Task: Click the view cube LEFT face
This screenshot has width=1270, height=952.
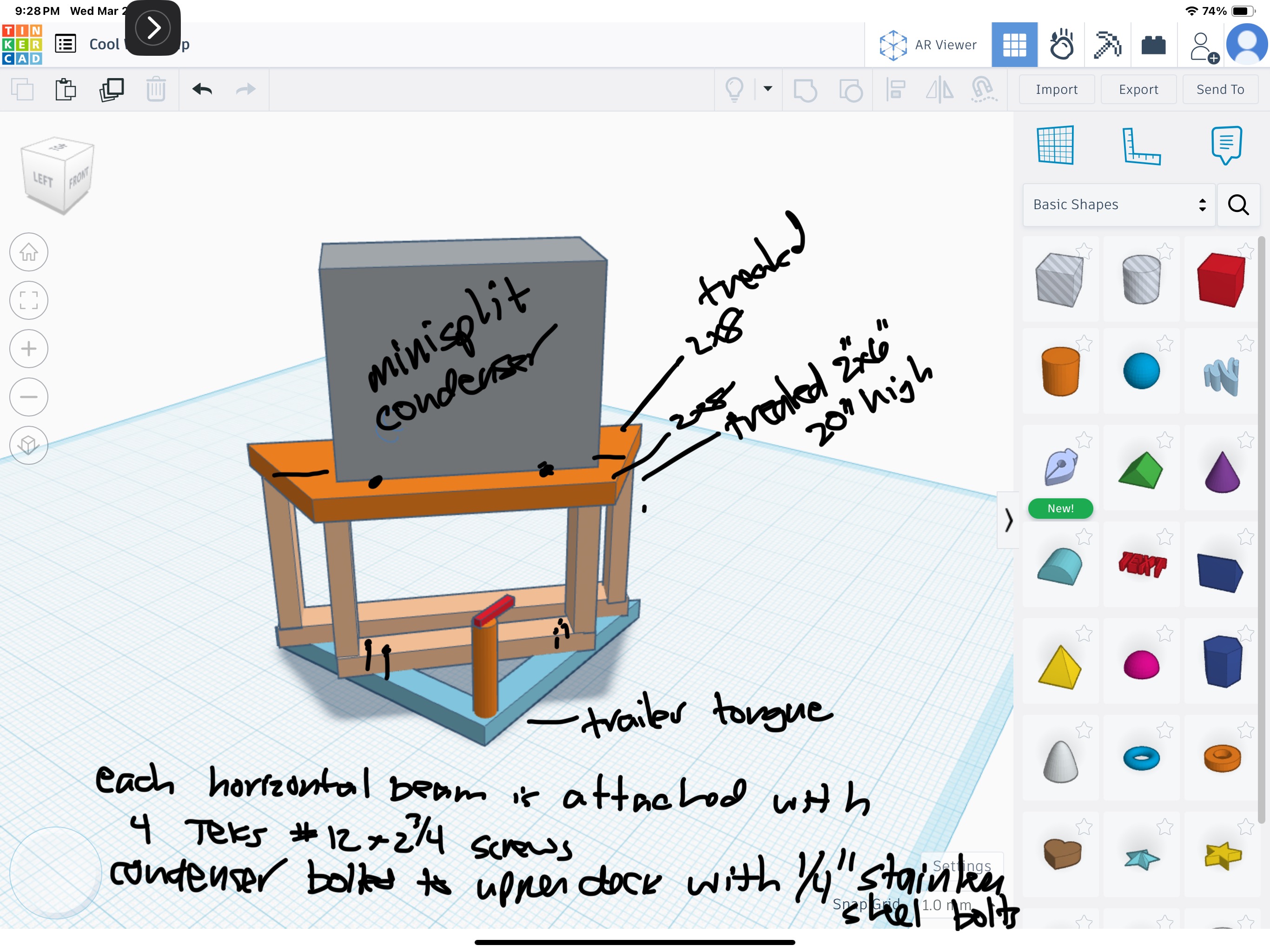Action: [42, 179]
